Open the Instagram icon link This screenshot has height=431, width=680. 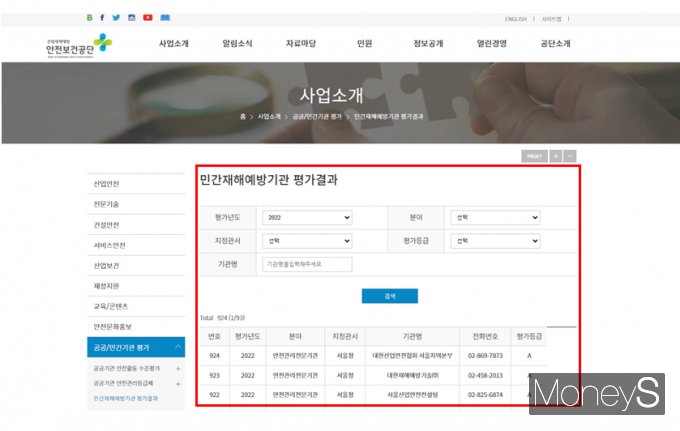click(x=131, y=18)
